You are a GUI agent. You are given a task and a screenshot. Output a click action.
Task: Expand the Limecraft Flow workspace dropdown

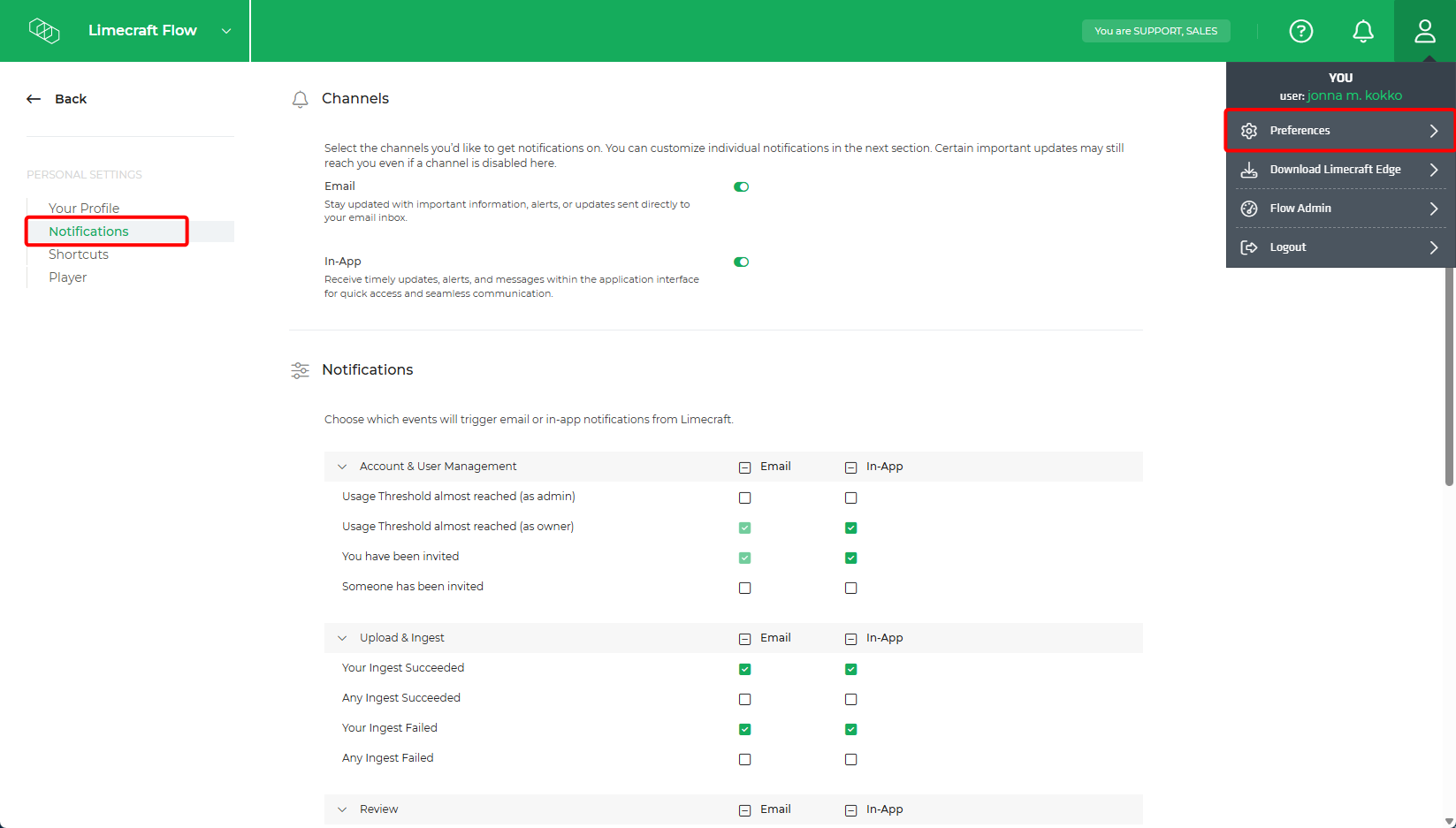(x=225, y=30)
